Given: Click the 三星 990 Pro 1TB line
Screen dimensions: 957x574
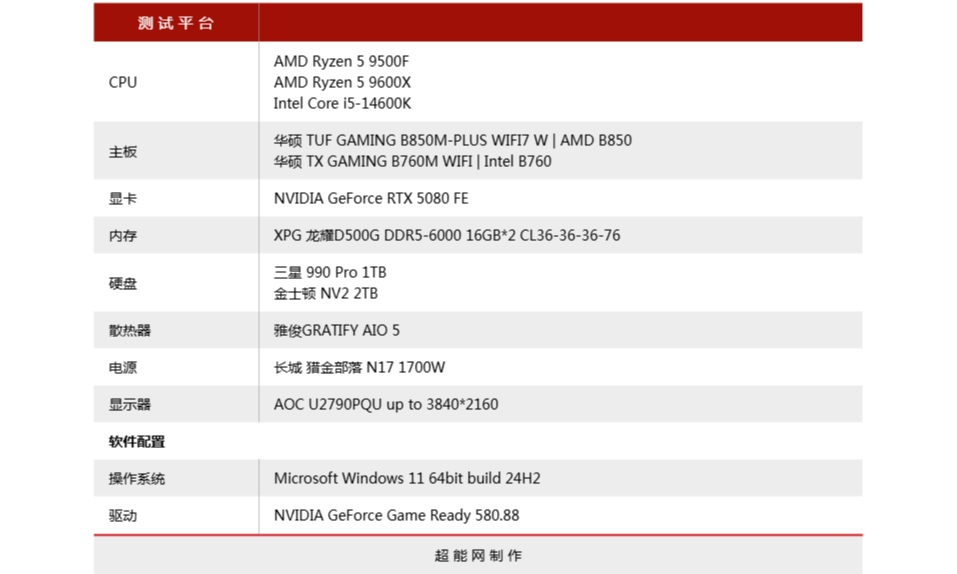Looking at the screenshot, I should pyautogui.click(x=330, y=272).
